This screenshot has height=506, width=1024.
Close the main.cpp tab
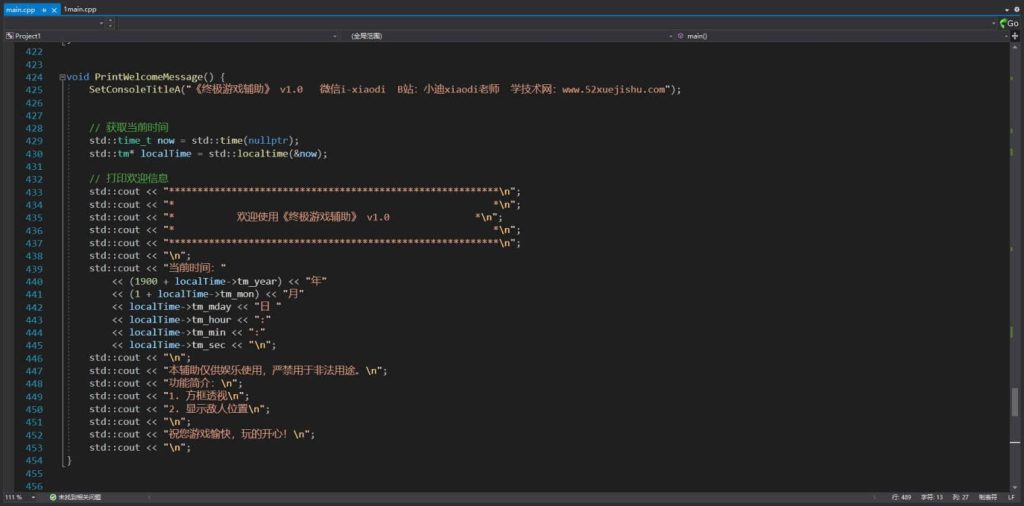(x=55, y=9)
